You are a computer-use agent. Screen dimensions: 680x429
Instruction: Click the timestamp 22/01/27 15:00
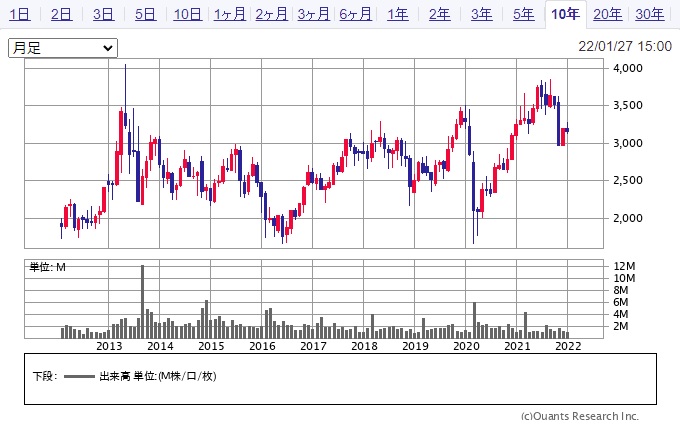click(x=625, y=46)
